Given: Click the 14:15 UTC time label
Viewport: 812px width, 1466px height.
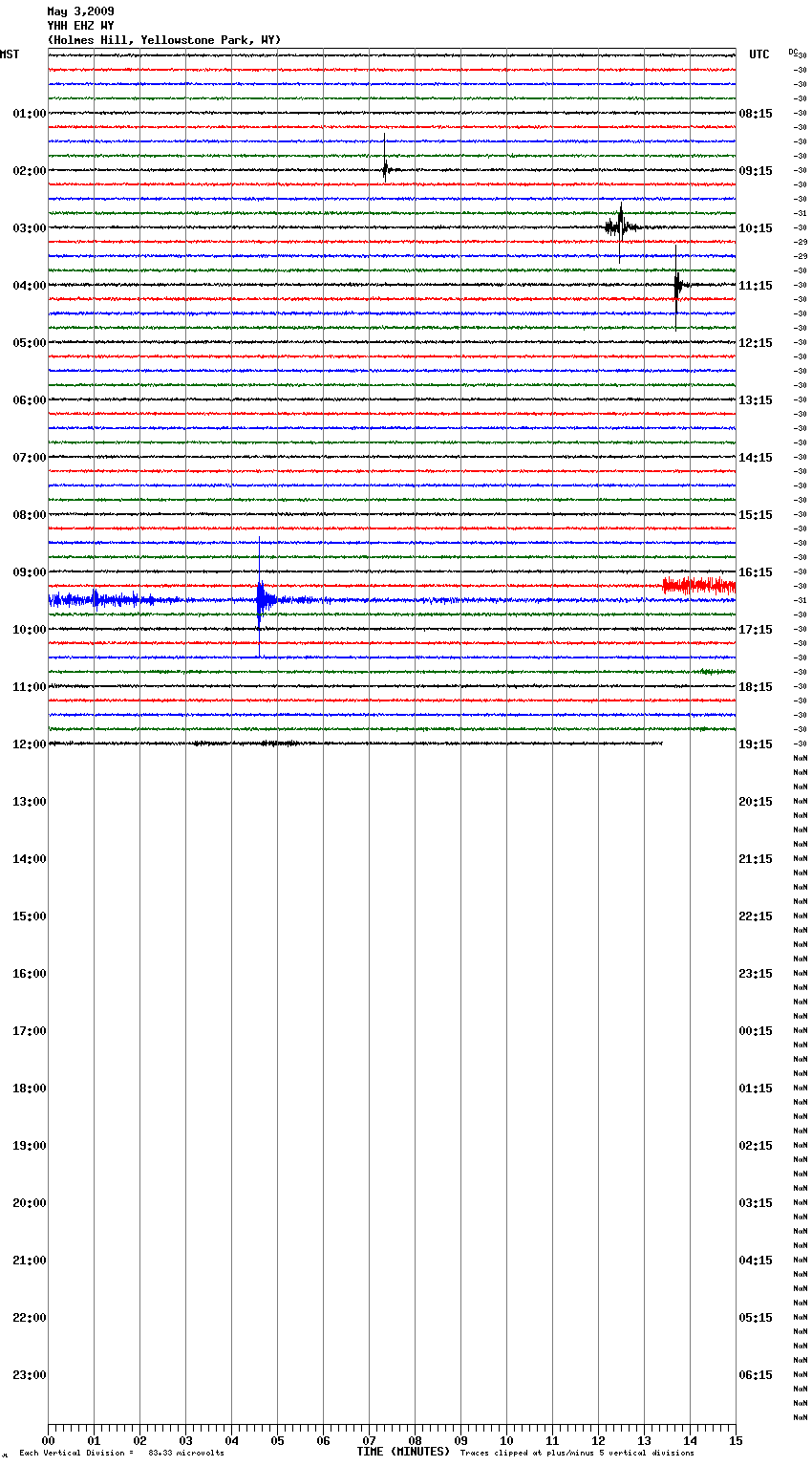Looking at the screenshot, I should (756, 458).
